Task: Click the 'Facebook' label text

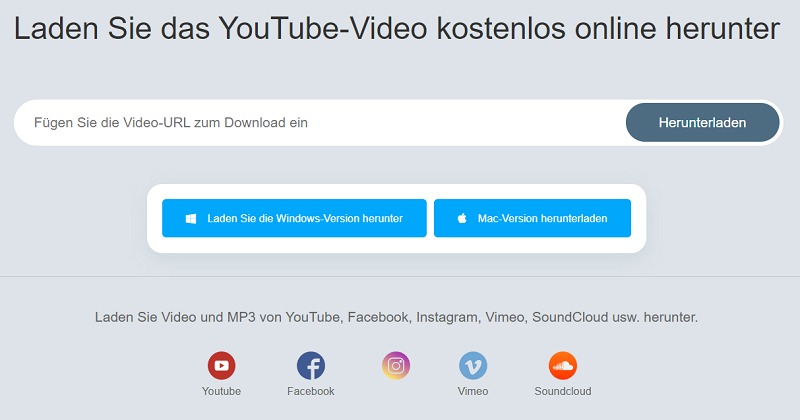Action: [311, 391]
